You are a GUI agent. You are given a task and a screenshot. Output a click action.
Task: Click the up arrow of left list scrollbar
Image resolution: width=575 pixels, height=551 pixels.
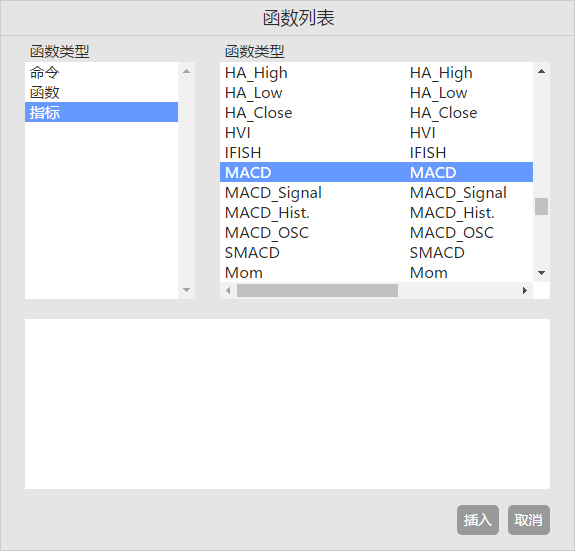click(186, 71)
